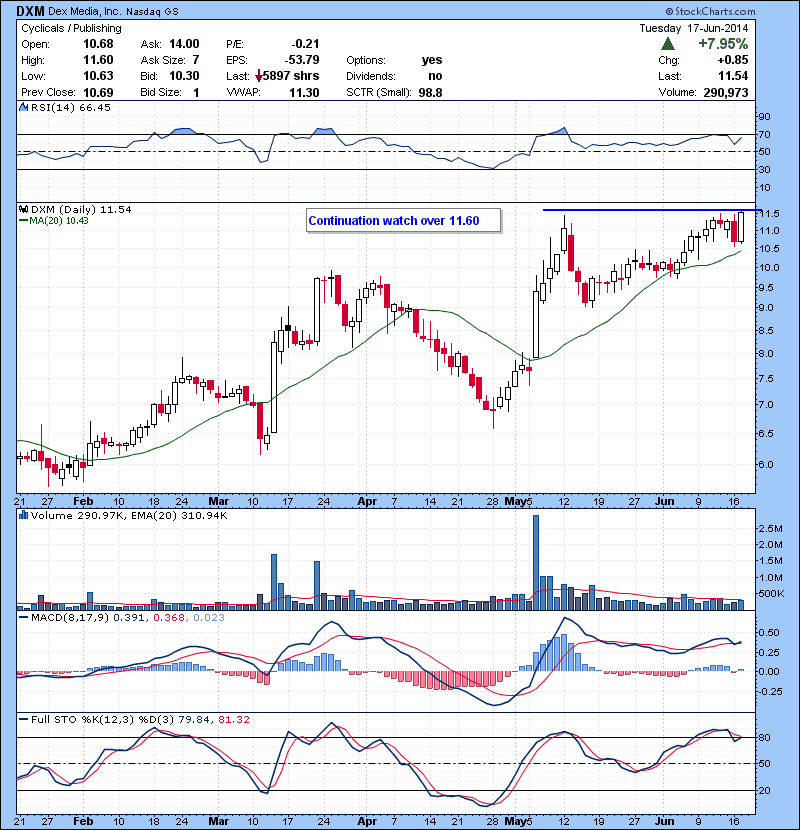Viewport: 800px width, 830px height.
Task: Click the green up-arrow change indicator
Action: (x=668, y=44)
